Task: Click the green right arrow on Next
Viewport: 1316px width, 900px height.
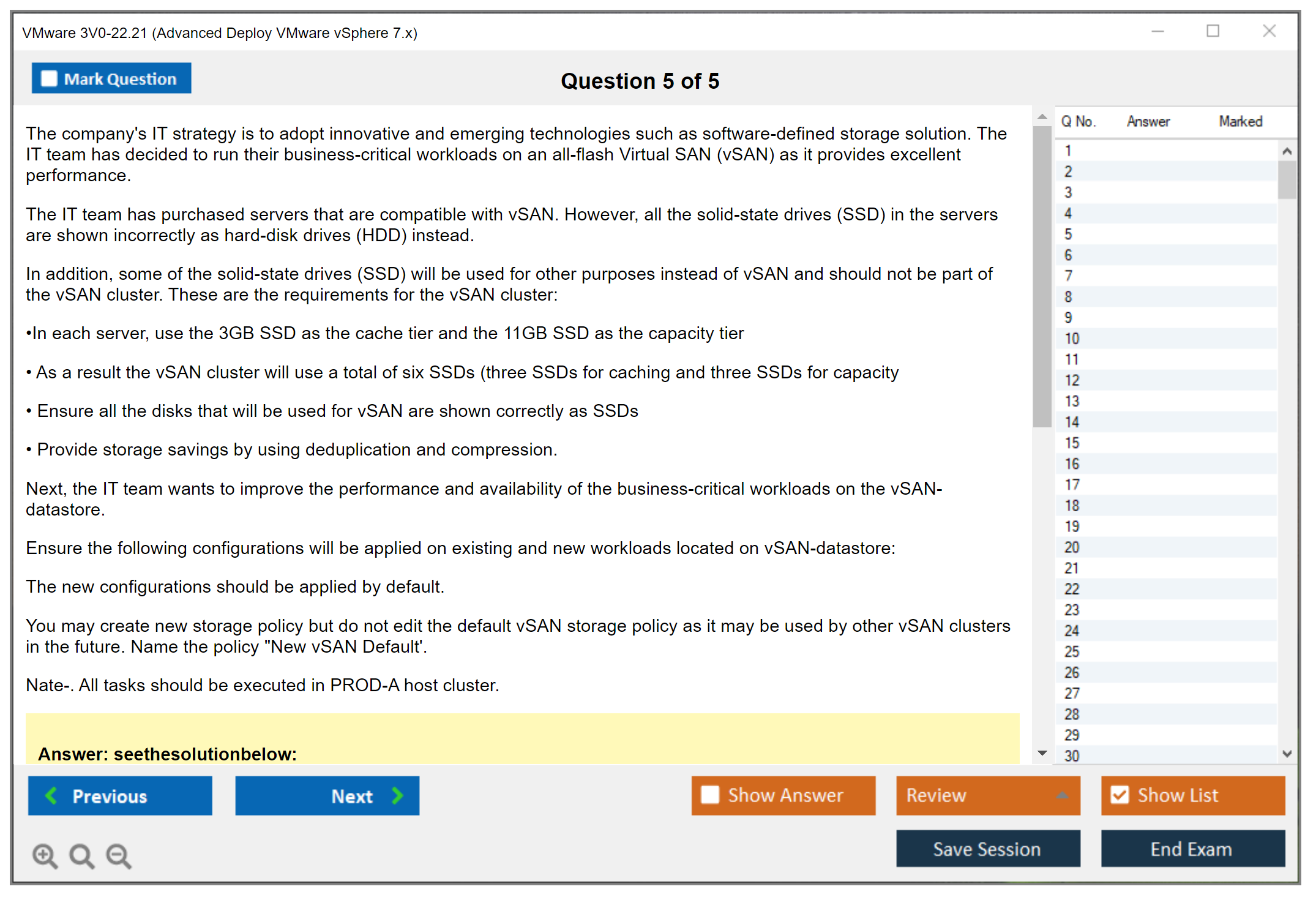Action: [x=397, y=795]
